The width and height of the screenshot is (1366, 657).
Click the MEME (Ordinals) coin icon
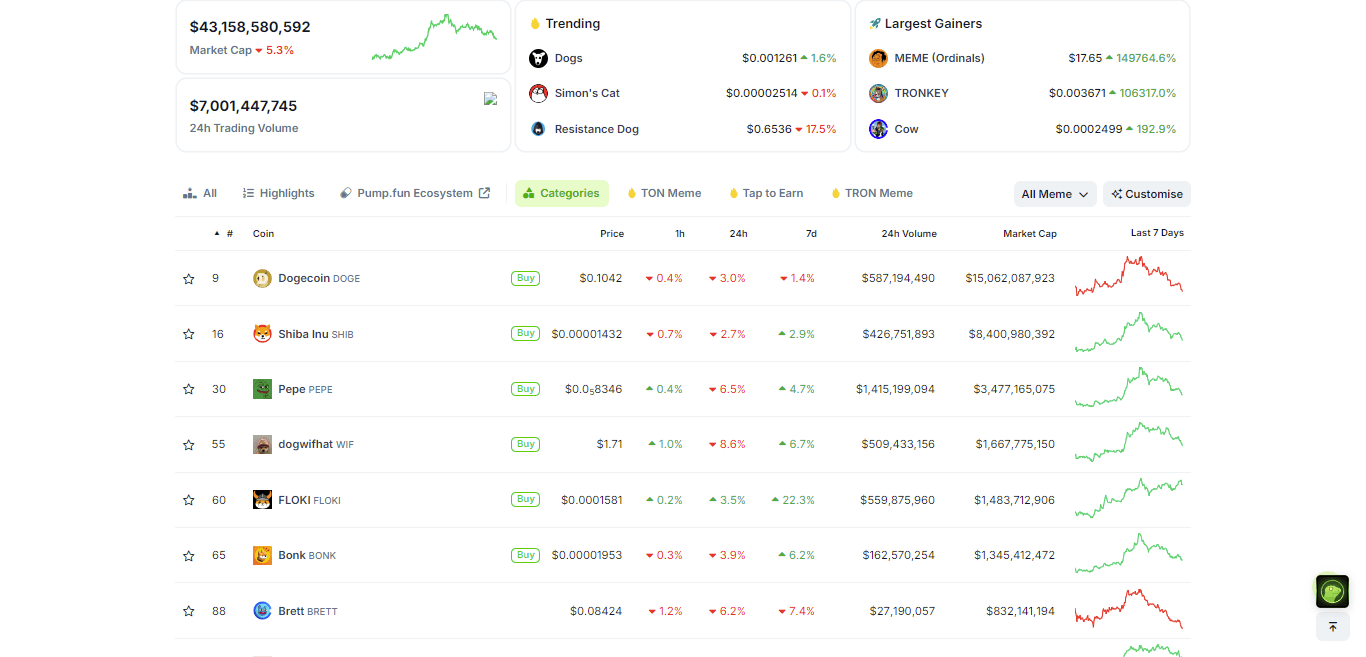(879, 58)
